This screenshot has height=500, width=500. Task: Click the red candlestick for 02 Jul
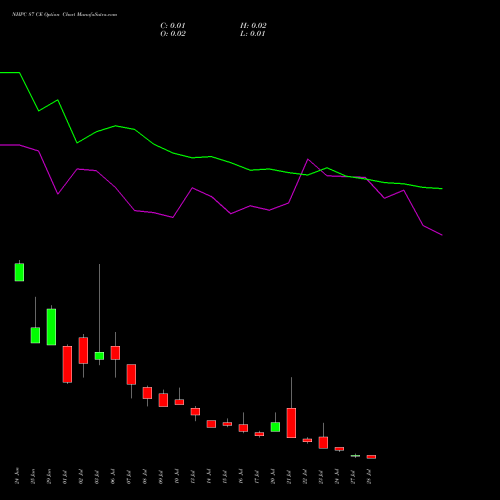point(83,350)
